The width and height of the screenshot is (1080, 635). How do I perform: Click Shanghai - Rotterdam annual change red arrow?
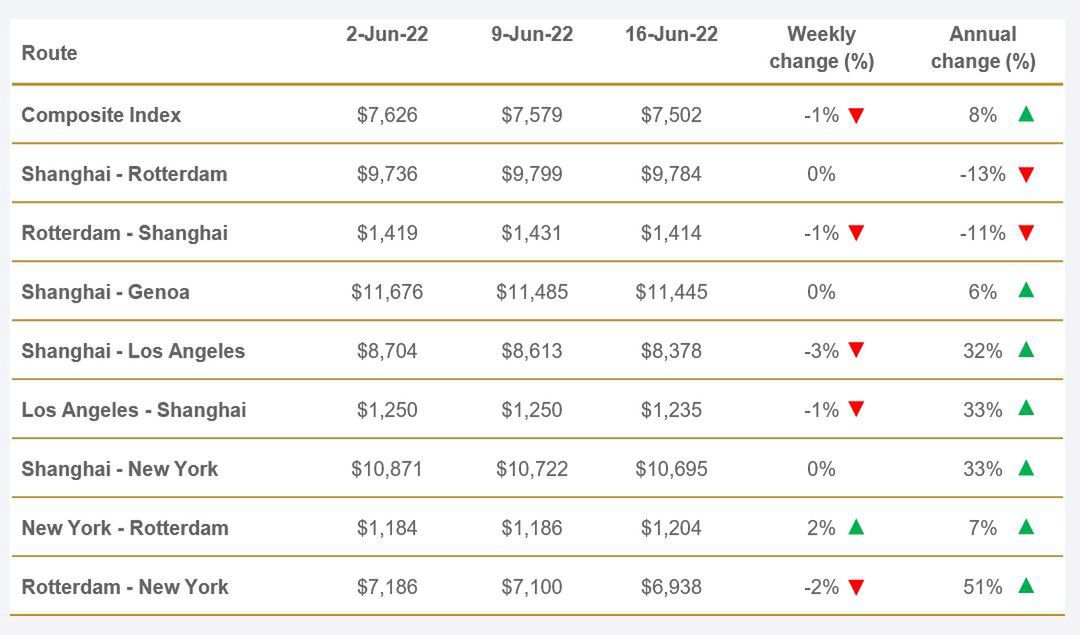coord(1025,175)
